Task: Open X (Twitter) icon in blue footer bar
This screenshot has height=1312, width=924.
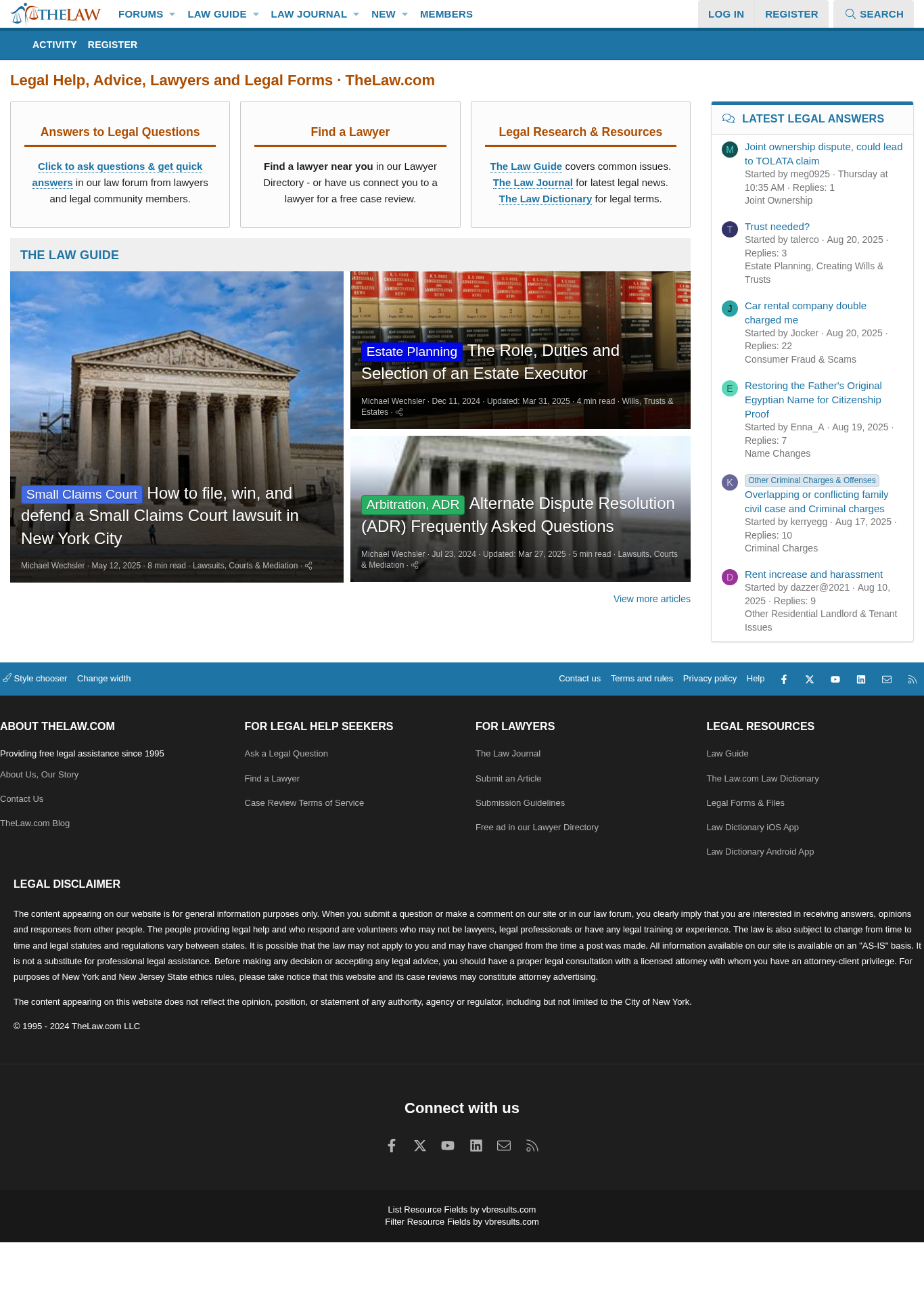Action: click(810, 679)
